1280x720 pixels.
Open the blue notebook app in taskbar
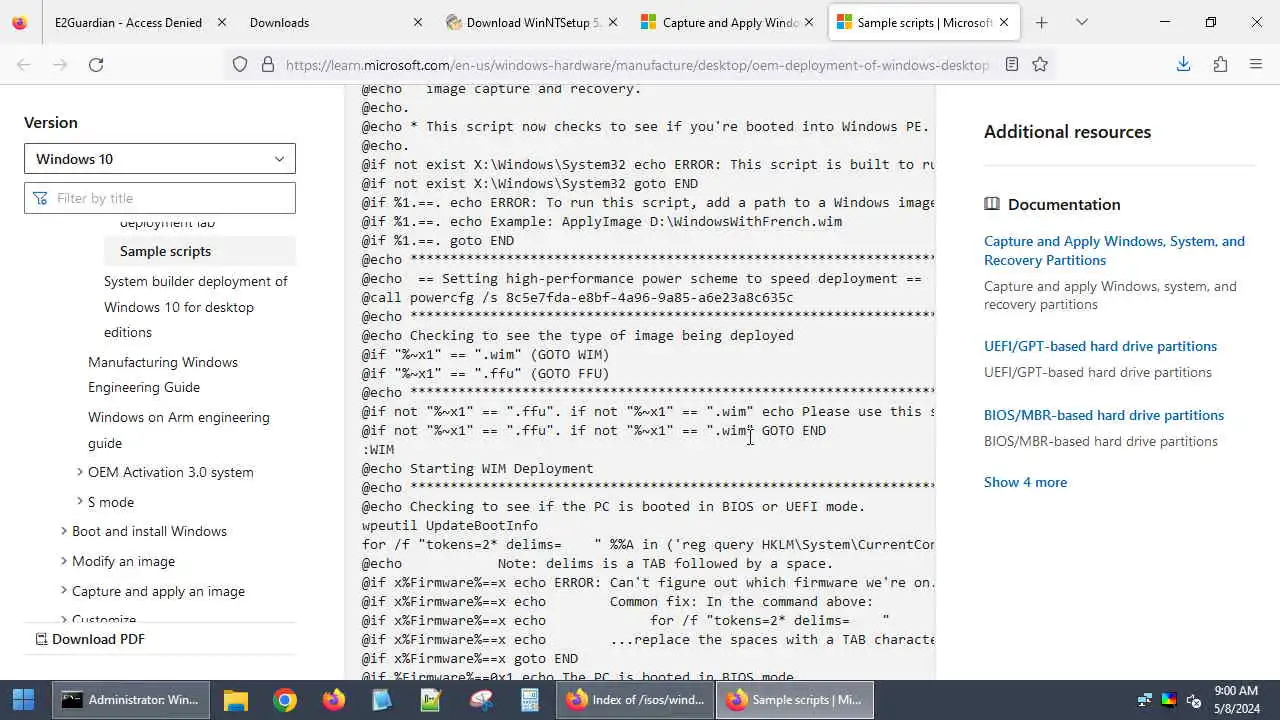(382, 700)
